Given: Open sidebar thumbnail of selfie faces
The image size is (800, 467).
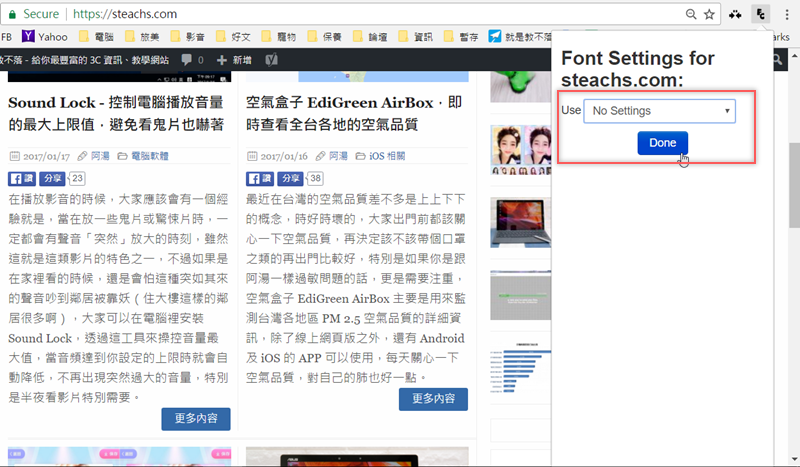Looking at the screenshot, I should [520, 150].
